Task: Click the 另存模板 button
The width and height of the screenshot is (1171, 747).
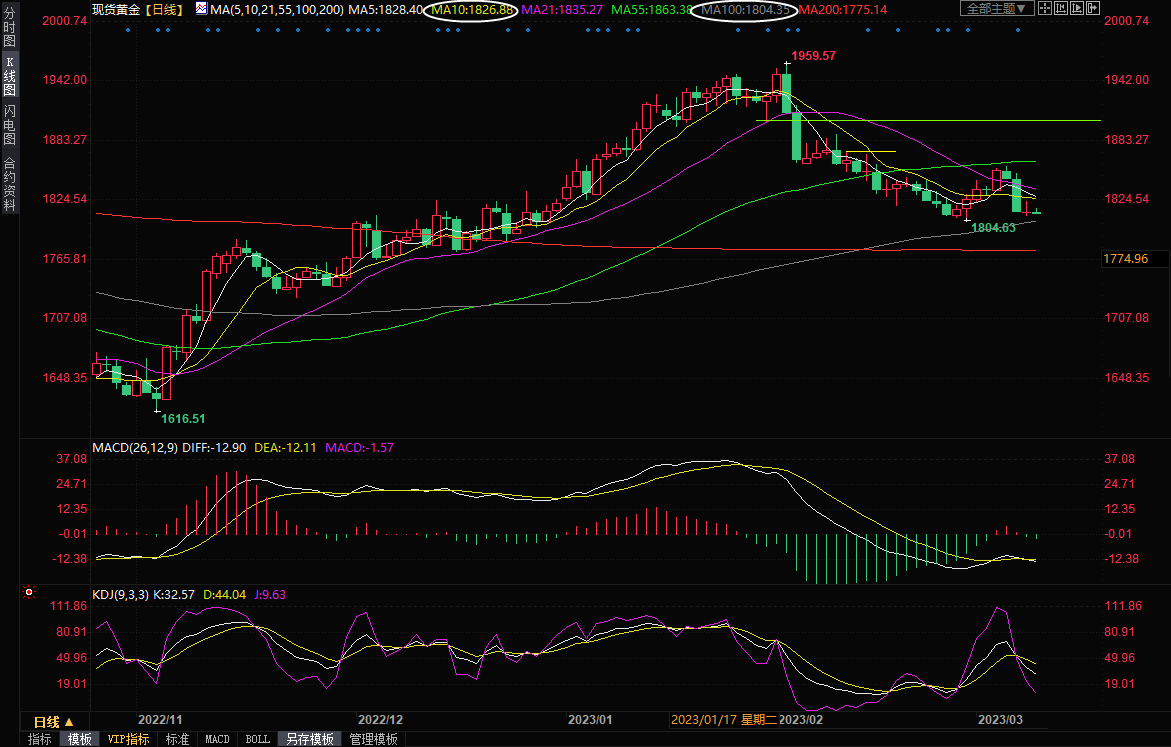Action: pos(309,739)
